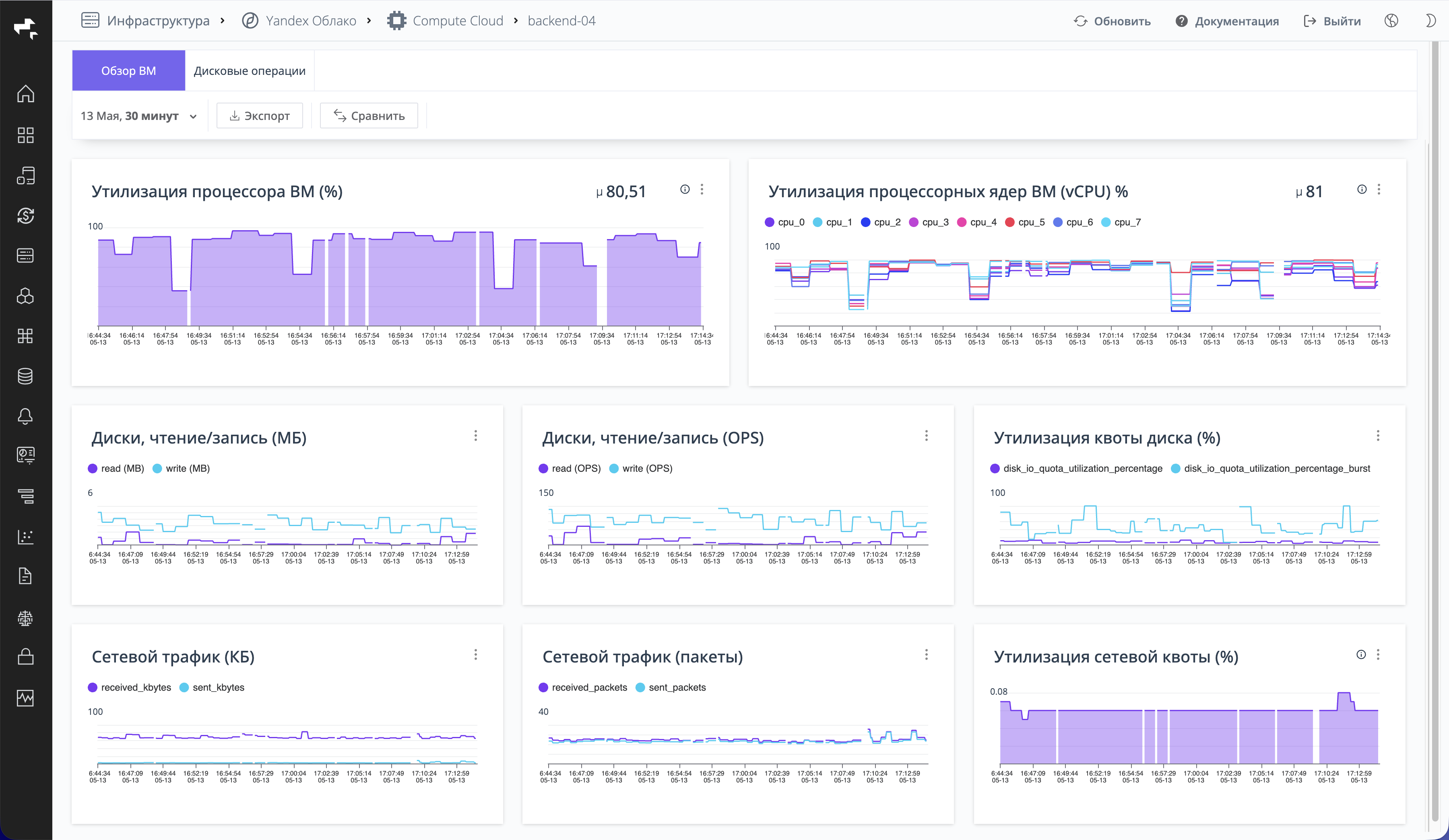Open the alerts bell sidebar icon
1449x840 pixels.
click(x=25, y=416)
